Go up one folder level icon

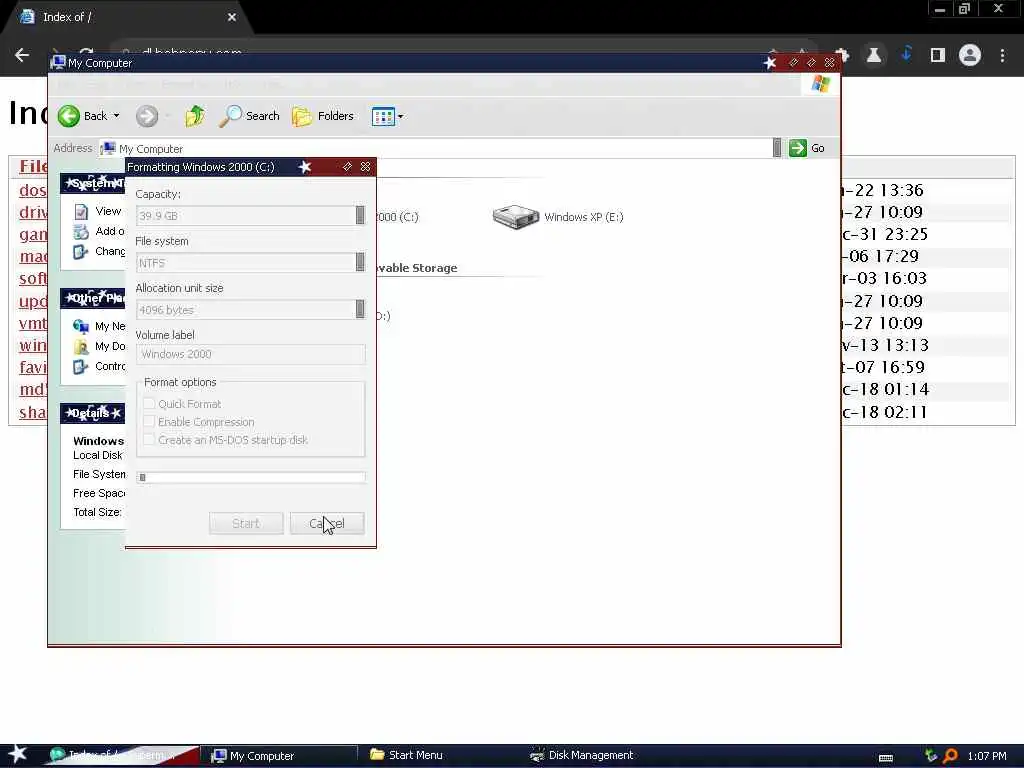click(x=195, y=116)
